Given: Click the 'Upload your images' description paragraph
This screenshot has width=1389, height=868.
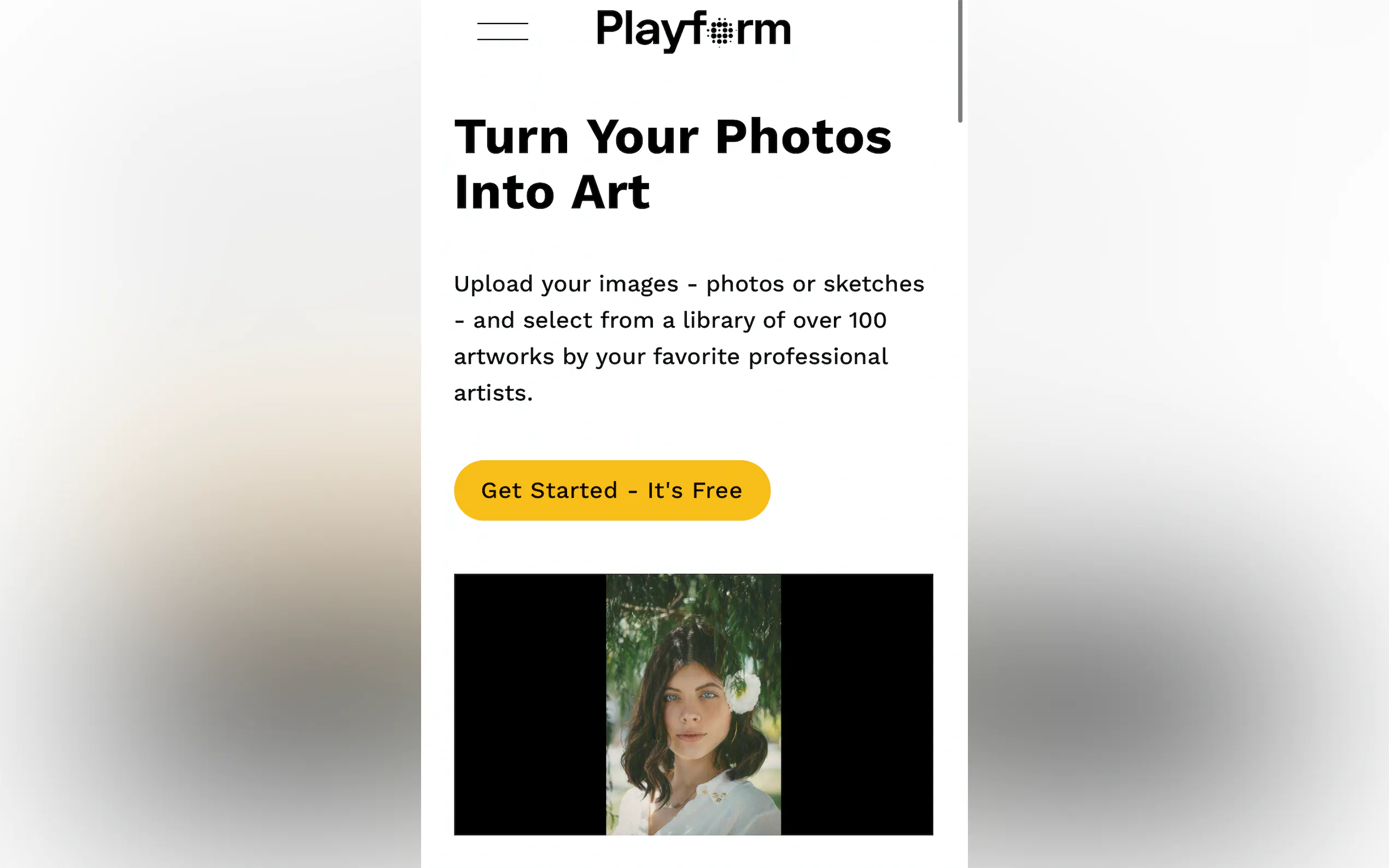Looking at the screenshot, I should click(689, 338).
